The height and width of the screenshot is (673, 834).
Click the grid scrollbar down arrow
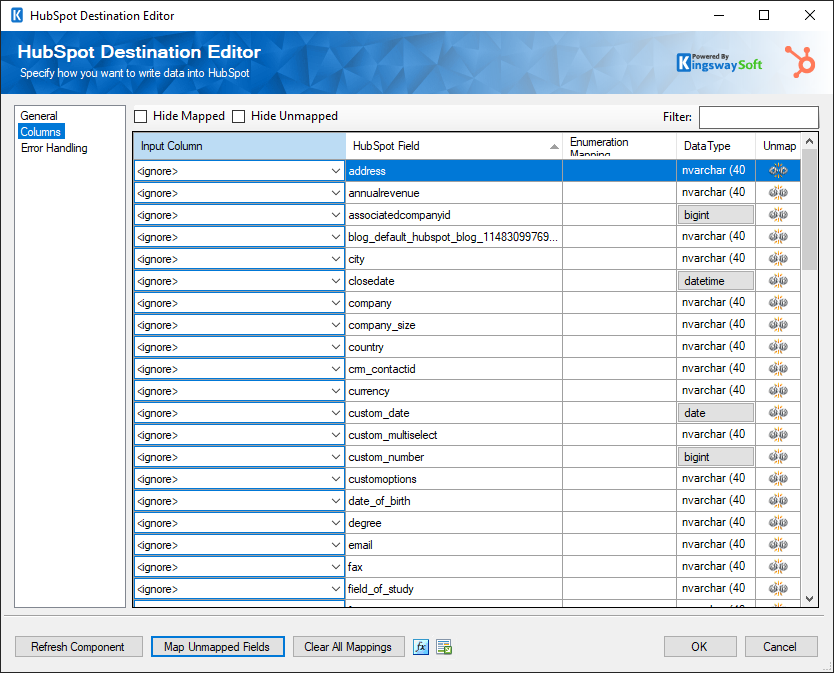pyautogui.click(x=810, y=599)
